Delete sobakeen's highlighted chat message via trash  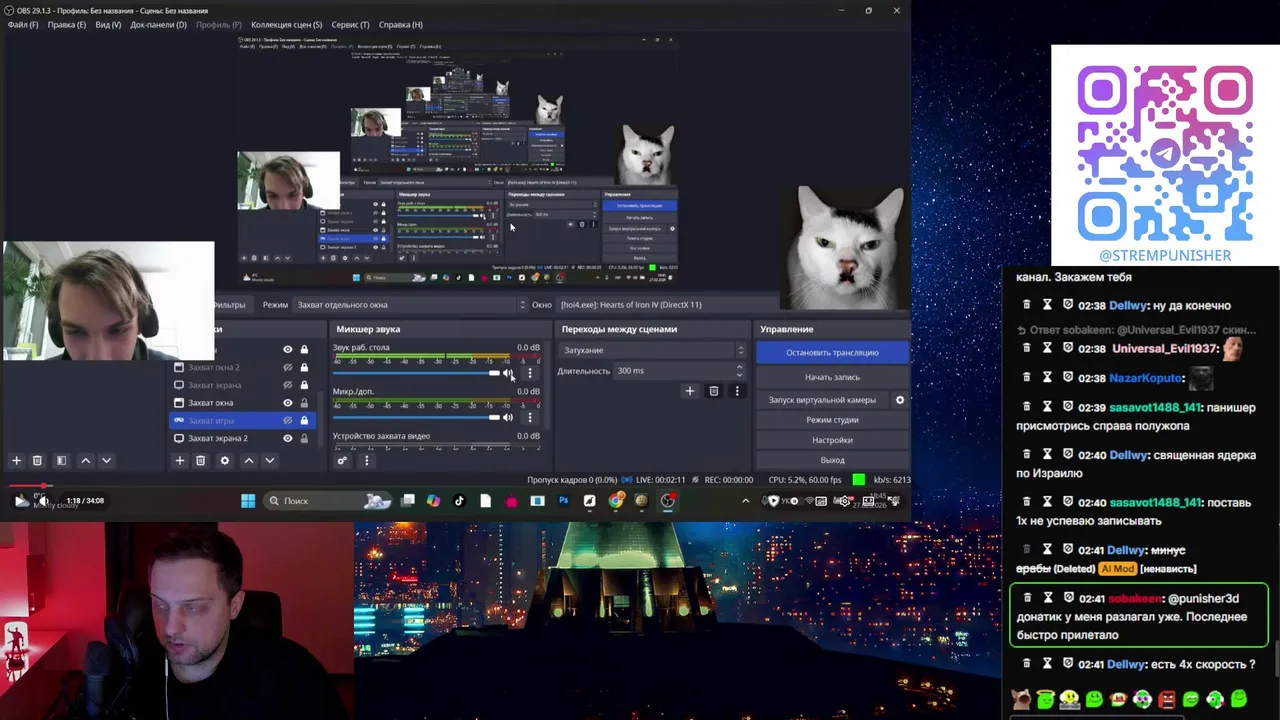1026,598
